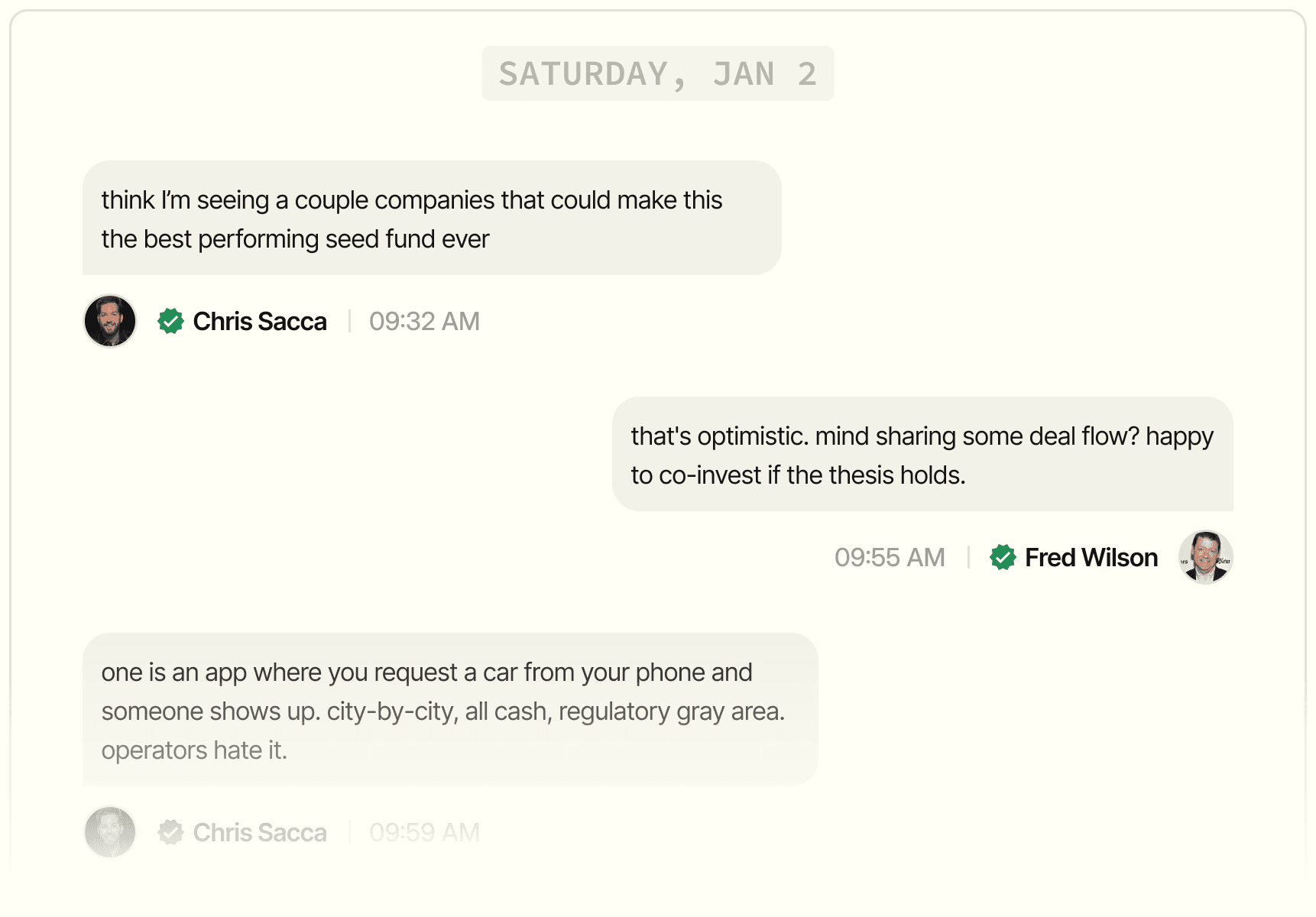Click the 09:55 AM timestamp
The height and width of the screenshot is (917, 1316).
coord(890,557)
